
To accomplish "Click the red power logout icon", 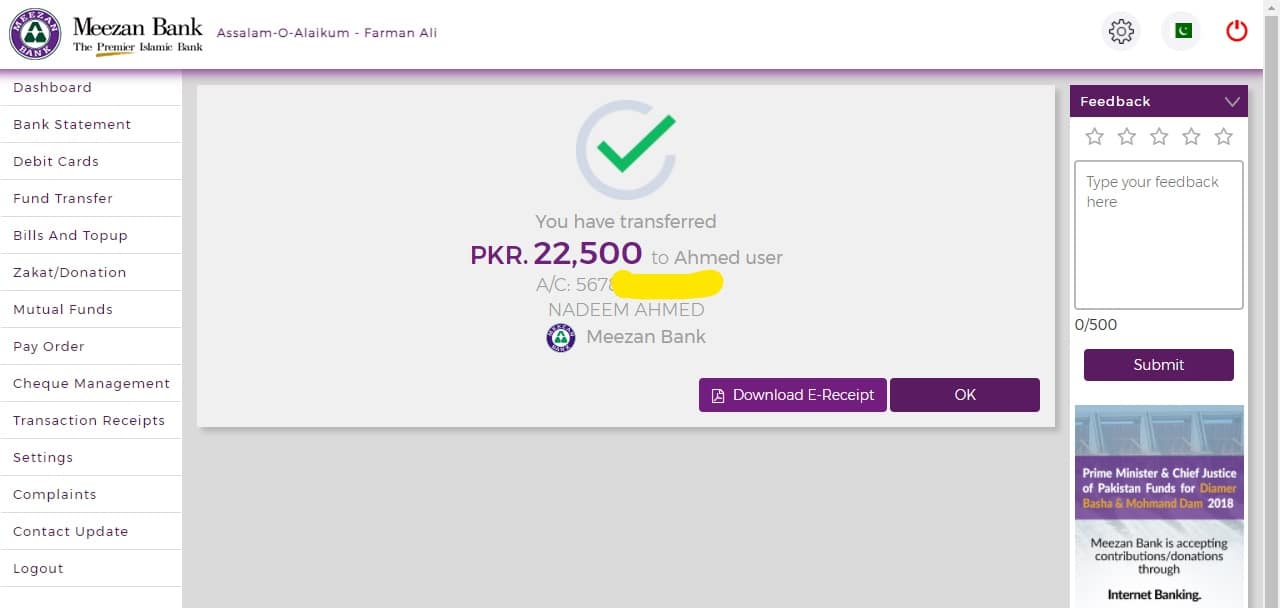I will pos(1237,31).
